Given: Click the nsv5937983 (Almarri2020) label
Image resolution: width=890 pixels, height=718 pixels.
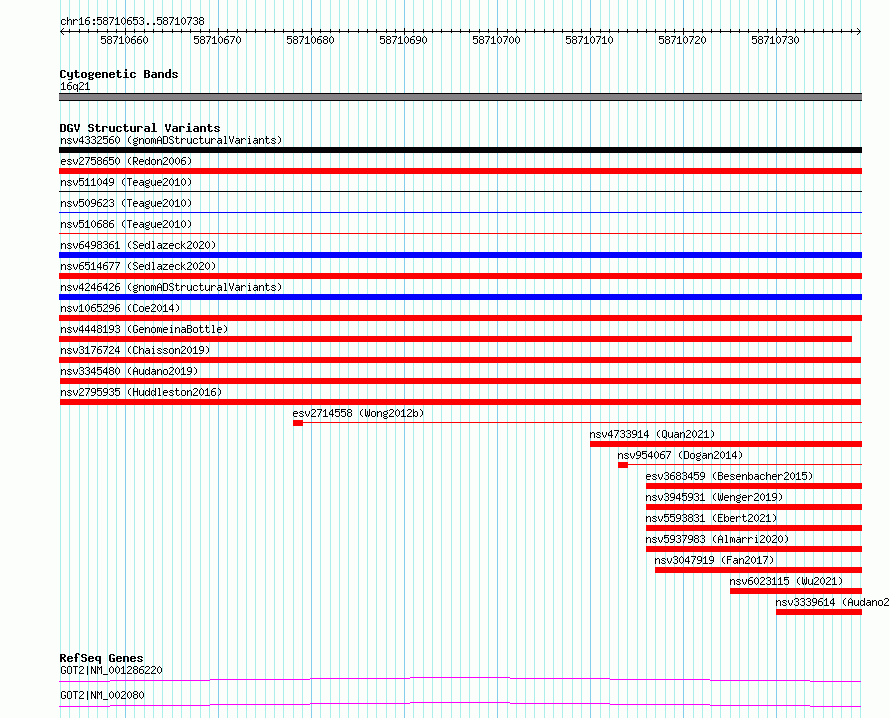Looking at the screenshot, I should pos(717,539).
